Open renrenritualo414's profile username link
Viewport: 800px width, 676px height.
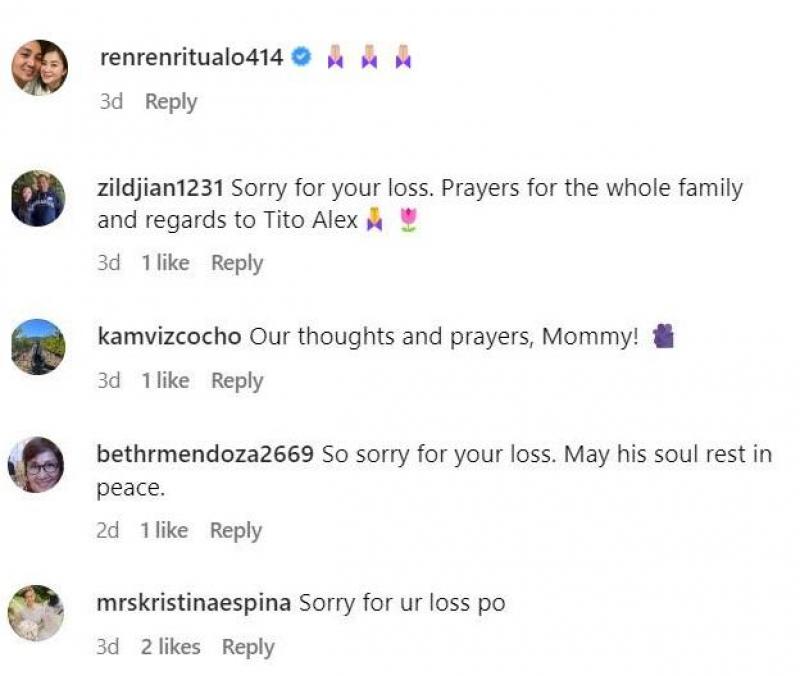tap(192, 58)
